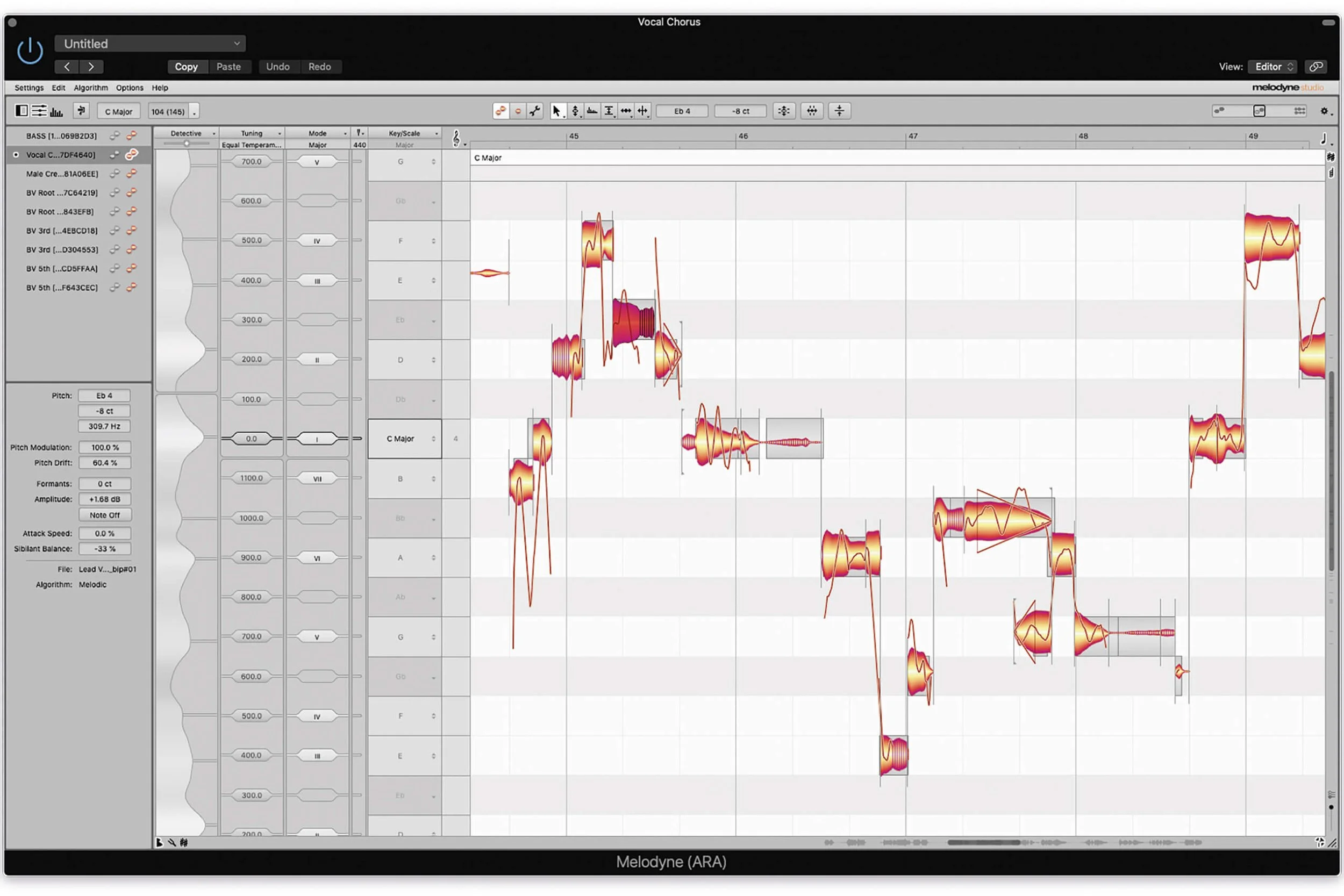The image size is (1344, 896).
Task: Click the Undo button
Action: (x=278, y=67)
